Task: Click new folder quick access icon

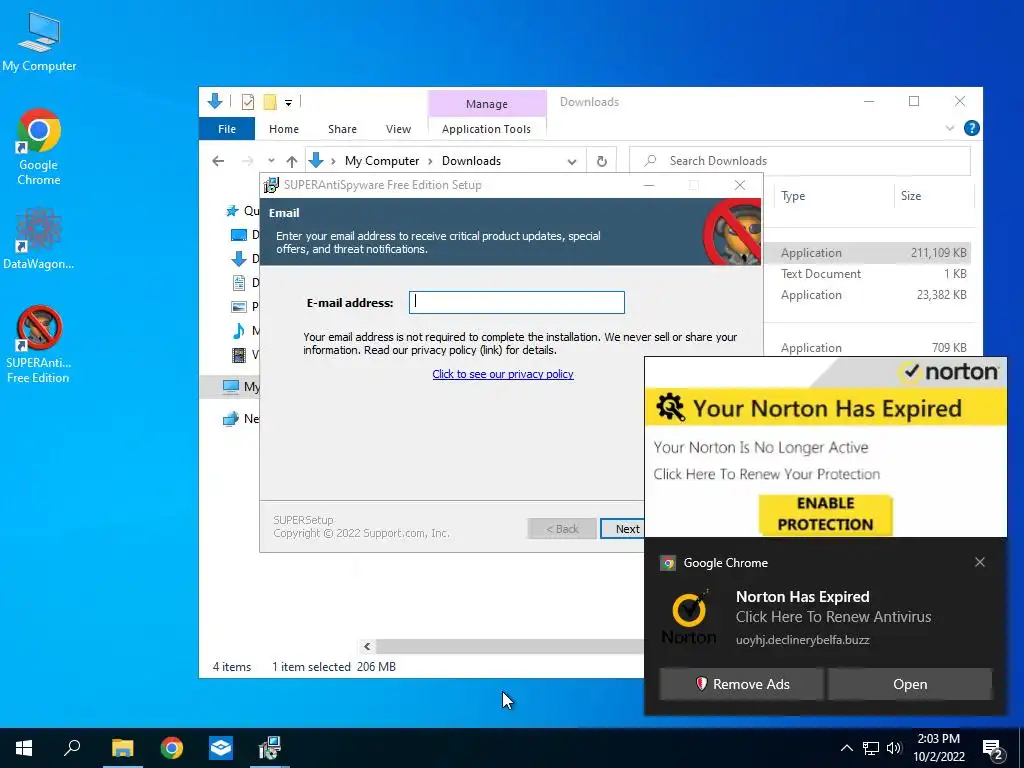Action: (x=270, y=102)
